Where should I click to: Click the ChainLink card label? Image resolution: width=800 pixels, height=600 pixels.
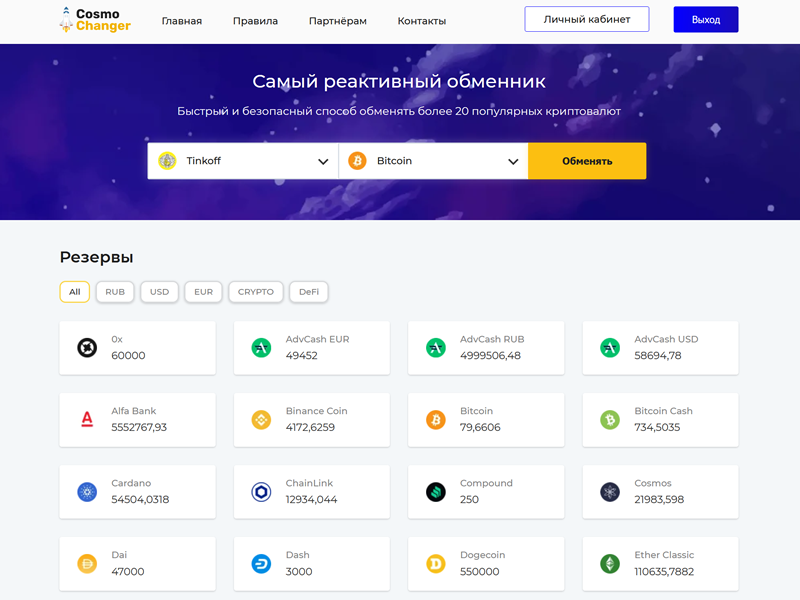(x=309, y=483)
